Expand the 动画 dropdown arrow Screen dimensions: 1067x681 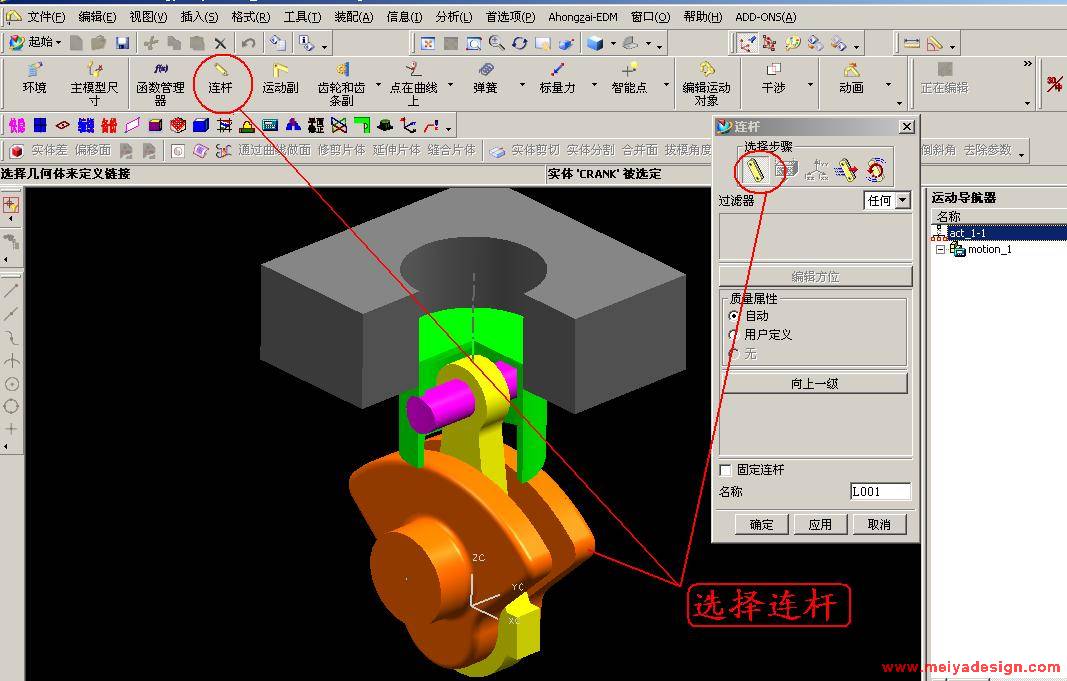(x=887, y=86)
